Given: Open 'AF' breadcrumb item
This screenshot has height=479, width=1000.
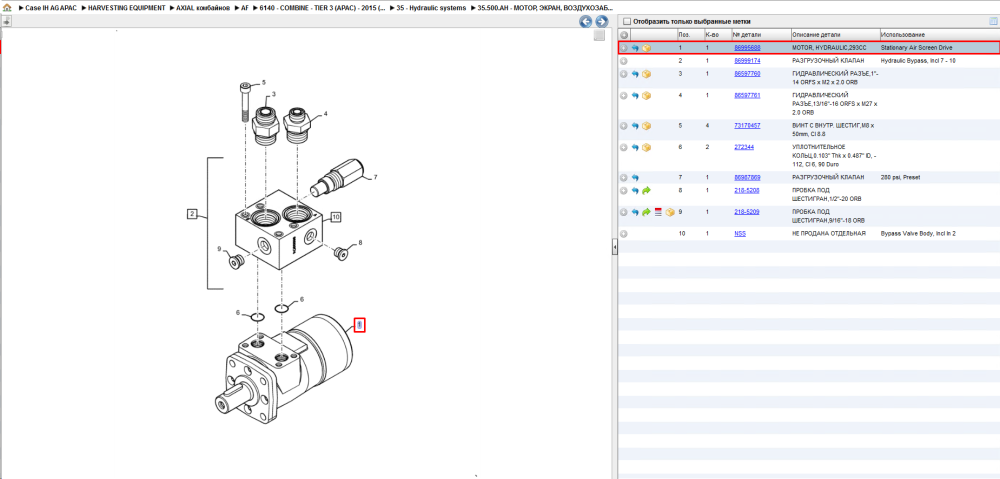Looking at the screenshot, I should 245,8.
